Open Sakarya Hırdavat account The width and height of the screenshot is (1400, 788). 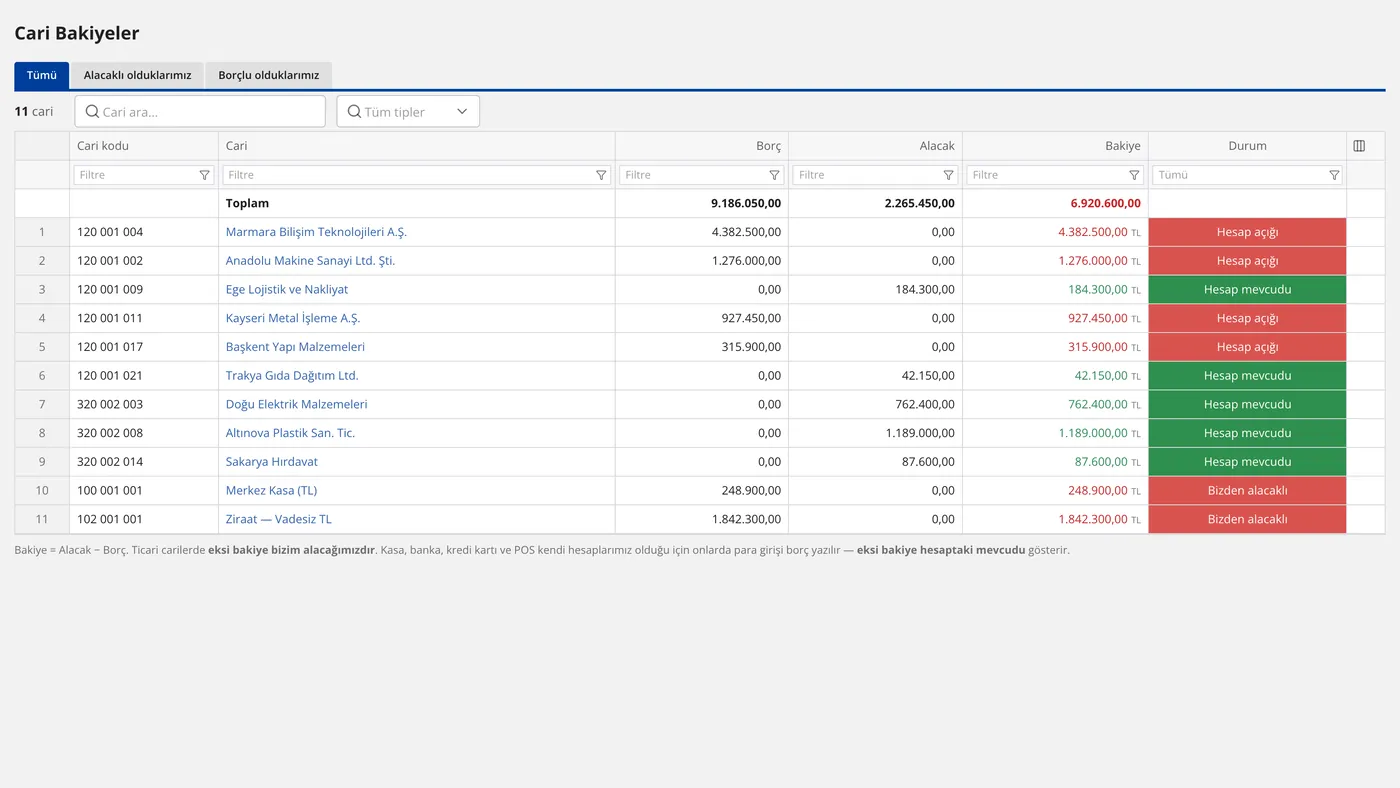pos(272,462)
